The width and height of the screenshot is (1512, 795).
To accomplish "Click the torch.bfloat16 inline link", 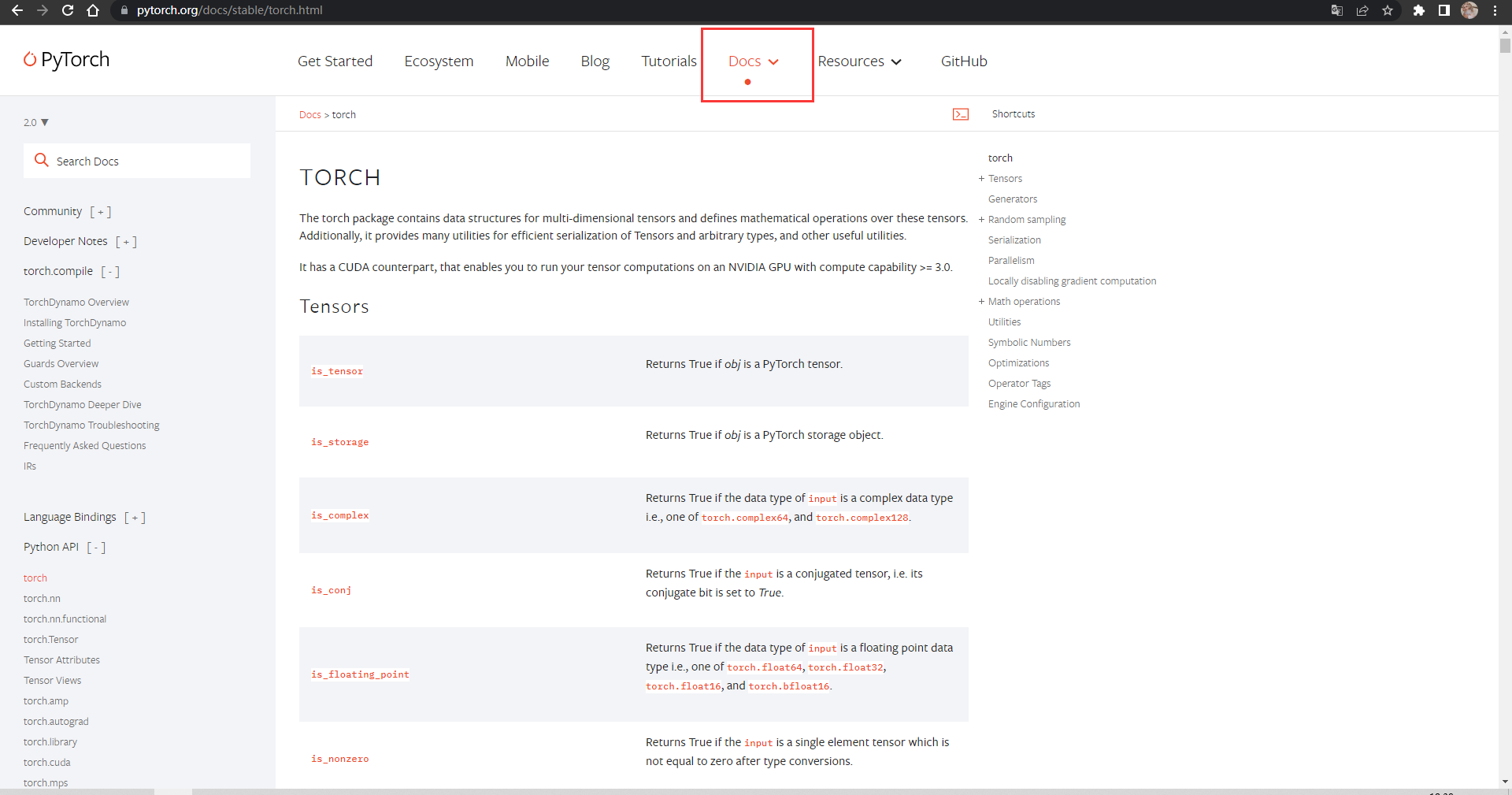I will (x=789, y=686).
